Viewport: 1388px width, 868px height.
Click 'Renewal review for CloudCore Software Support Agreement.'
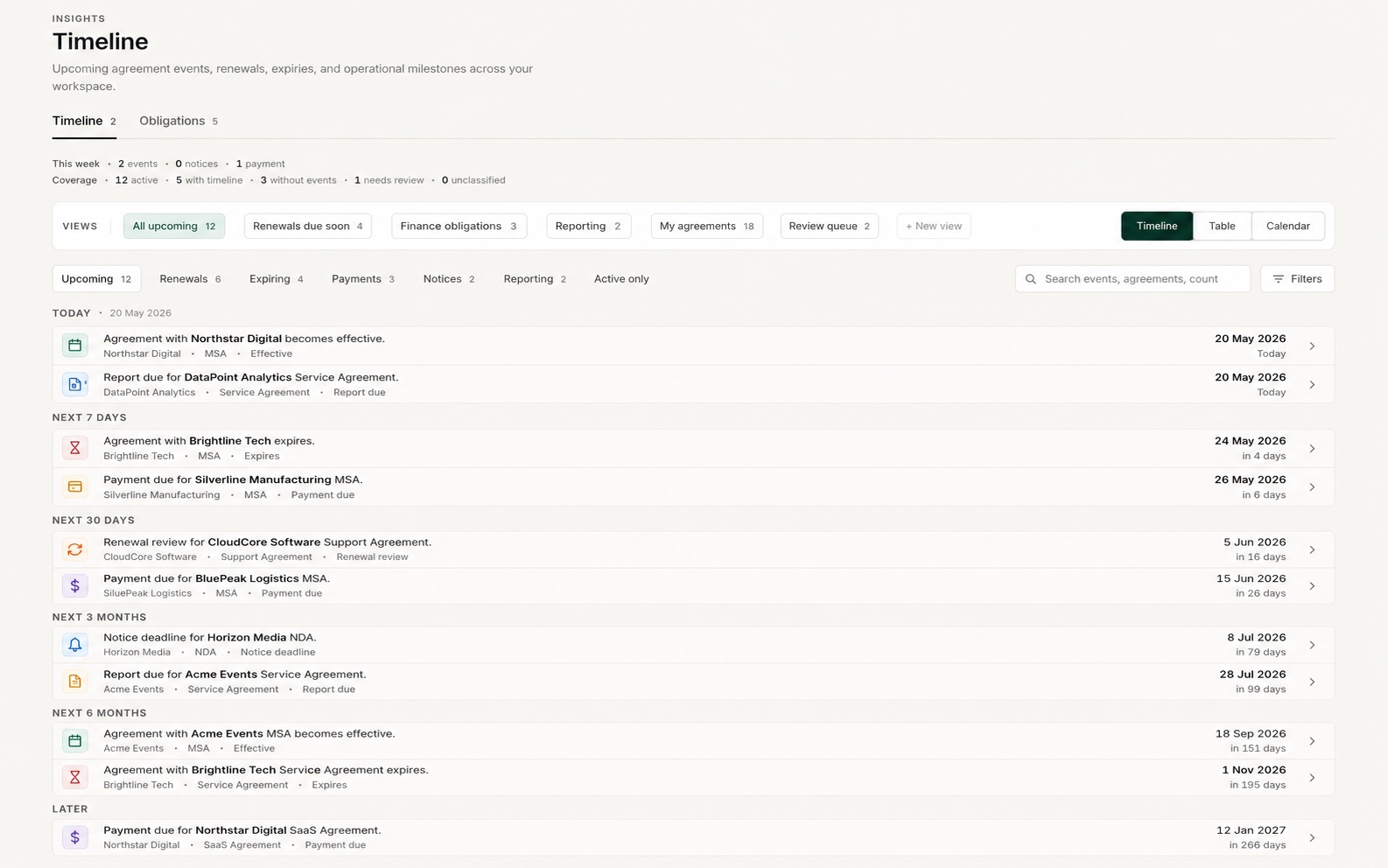tap(268, 542)
